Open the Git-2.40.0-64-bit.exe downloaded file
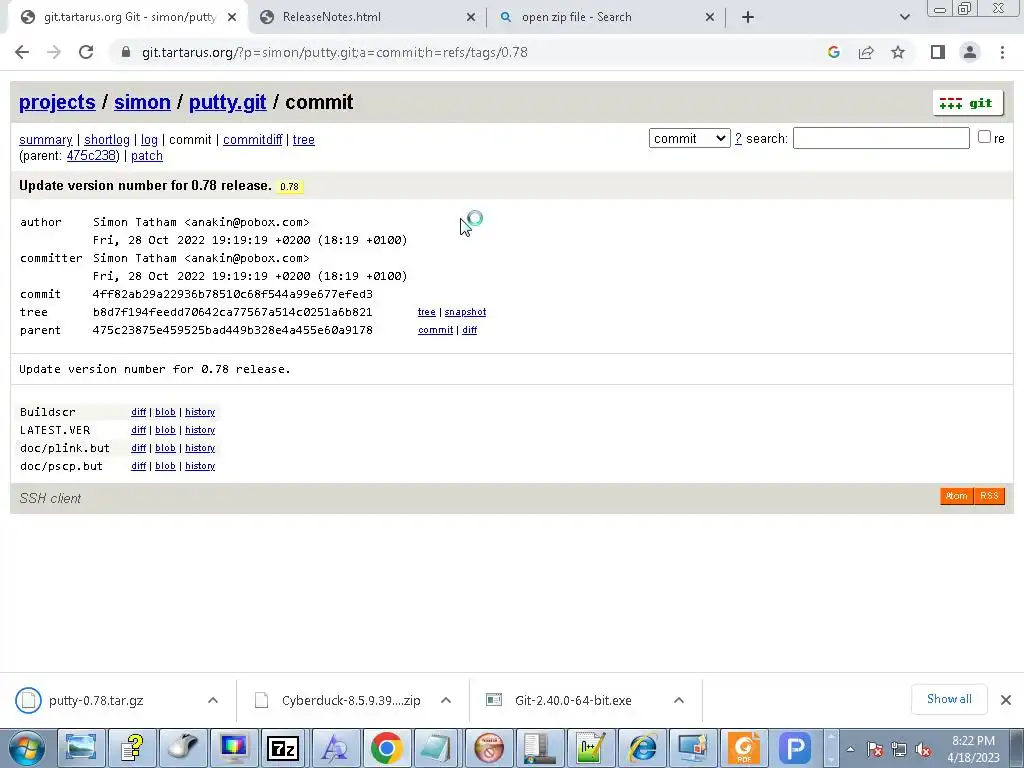 573,701
